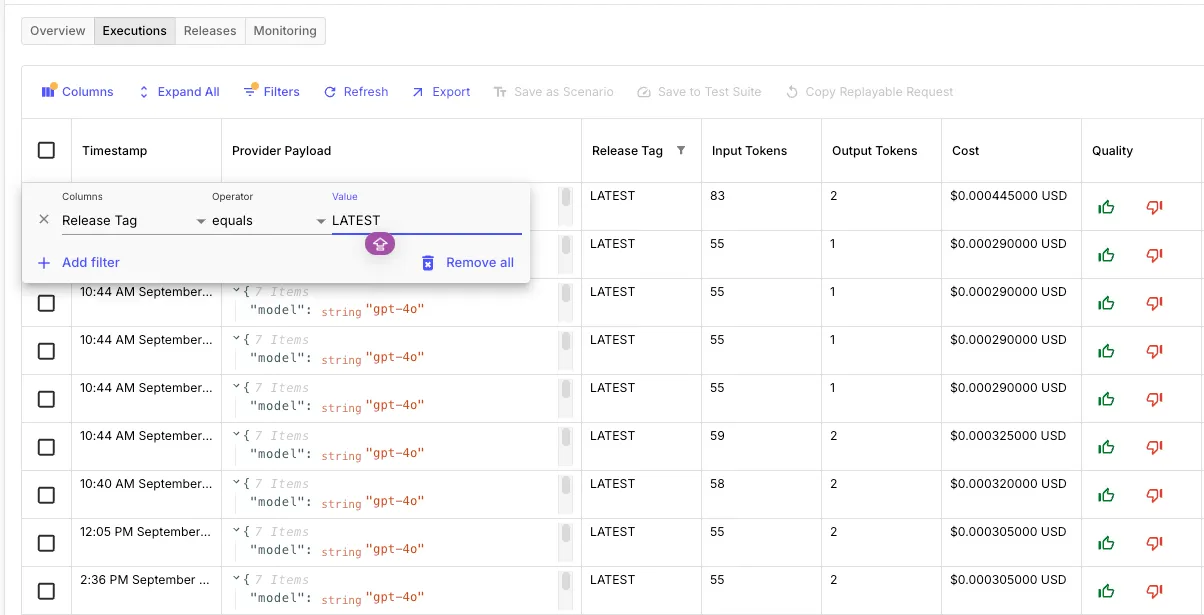Check the 10:40 AM execution row
The width and height of the screenshot is (1204, 615).
click(46, 495)
